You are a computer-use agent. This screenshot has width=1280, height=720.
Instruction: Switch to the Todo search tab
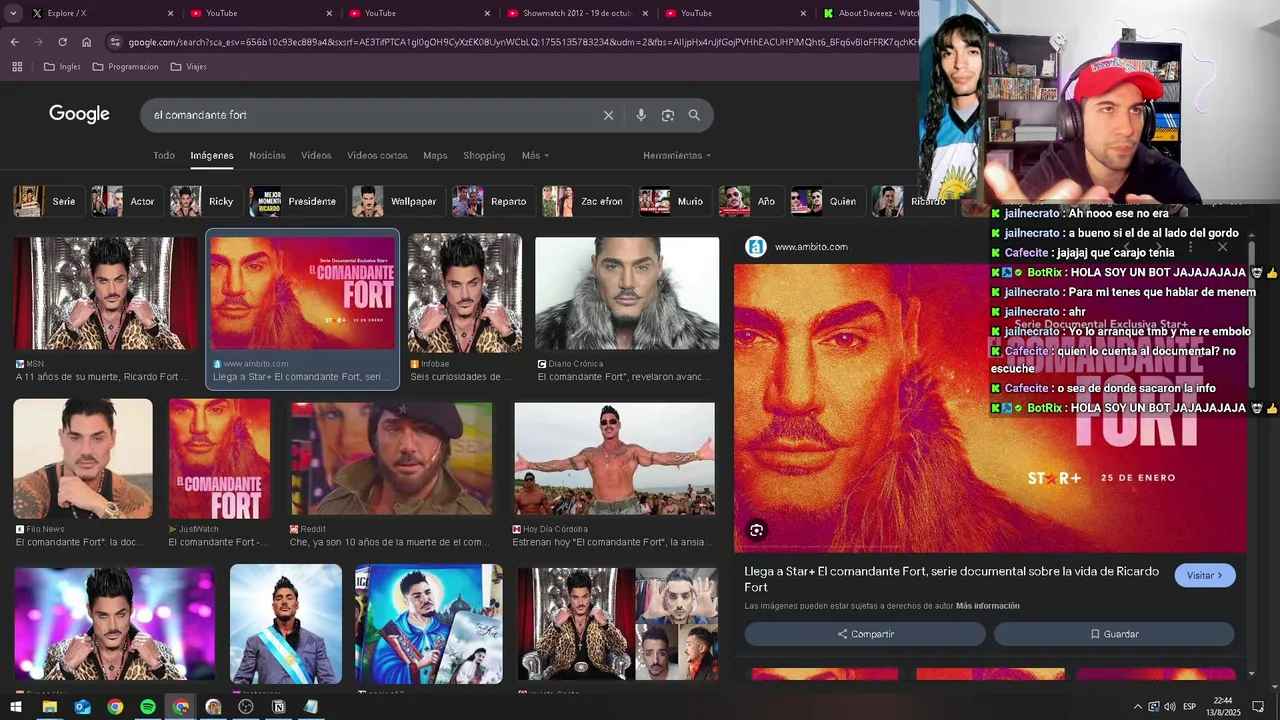click(164, 156)
